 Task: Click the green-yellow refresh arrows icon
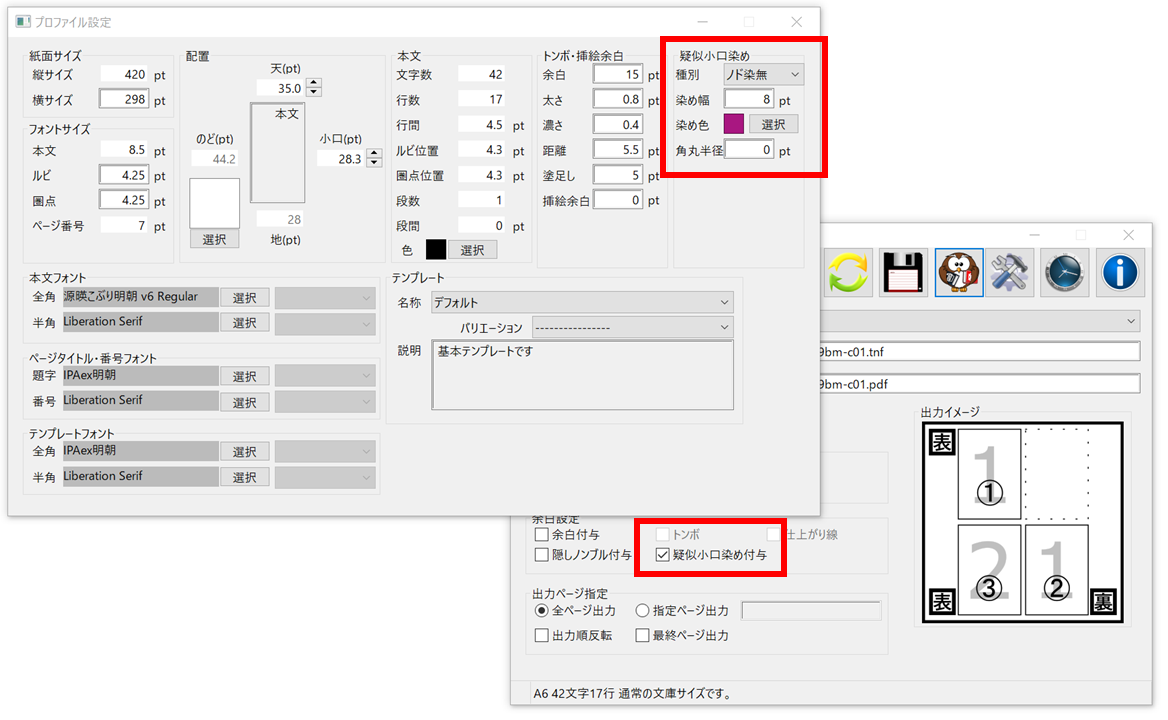pos(848,273)
